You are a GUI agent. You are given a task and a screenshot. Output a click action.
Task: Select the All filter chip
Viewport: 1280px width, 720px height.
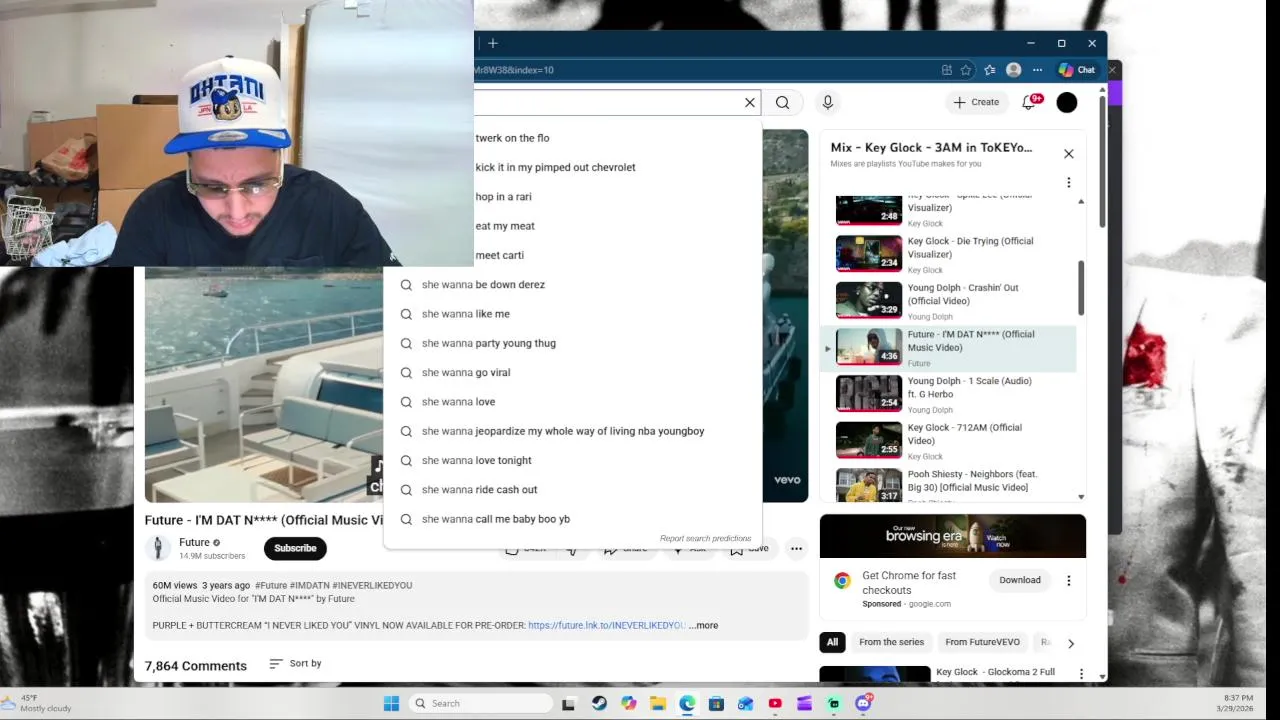[x=832, y=642]
